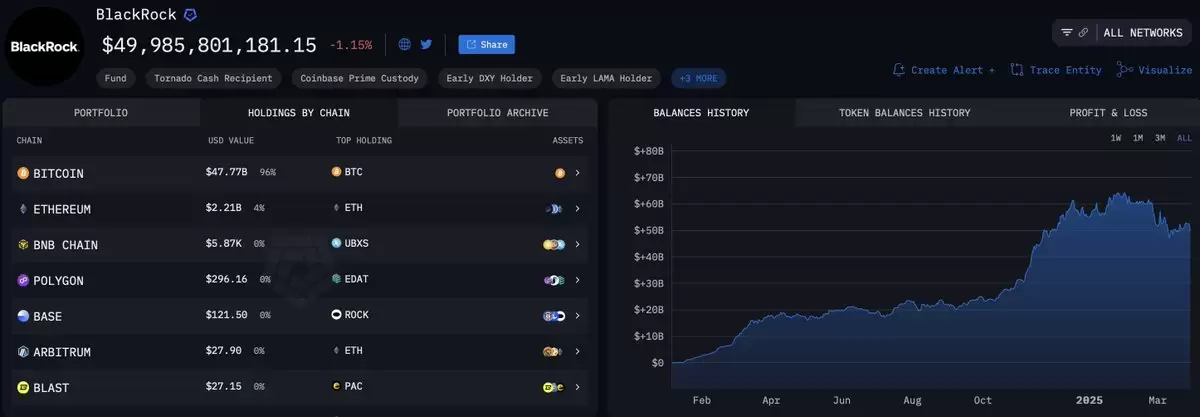Switch to the PORTFOLIO tab
1200x417 pixels.
click(x=101, y=113)
